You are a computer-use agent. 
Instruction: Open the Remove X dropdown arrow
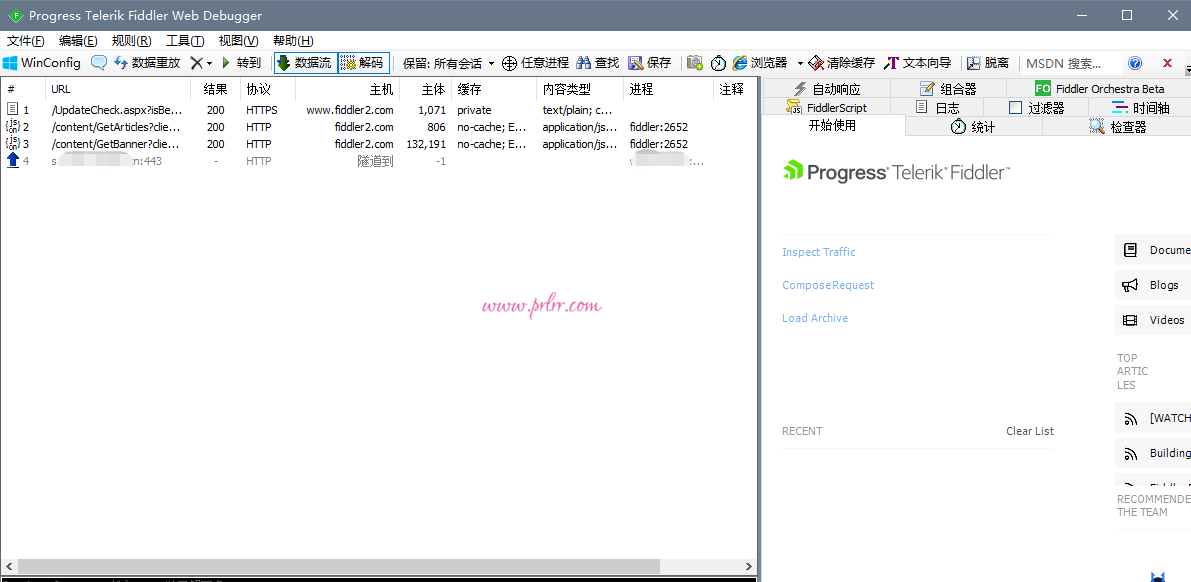pos(209,64)
